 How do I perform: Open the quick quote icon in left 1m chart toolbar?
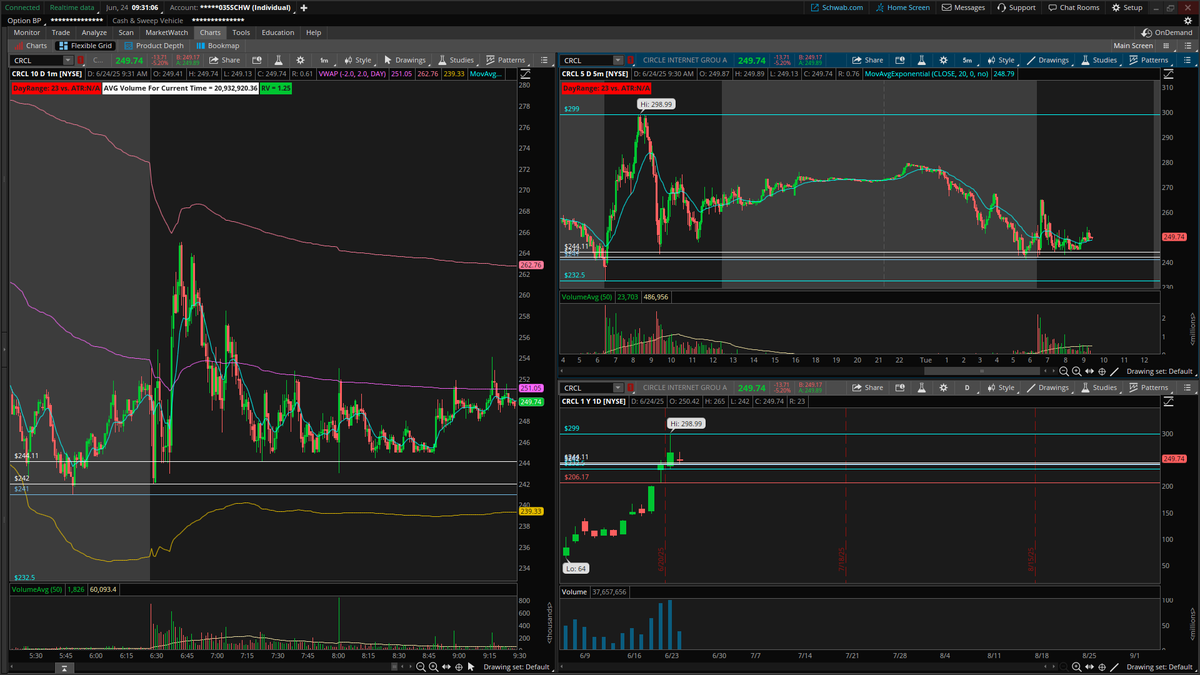257,60
